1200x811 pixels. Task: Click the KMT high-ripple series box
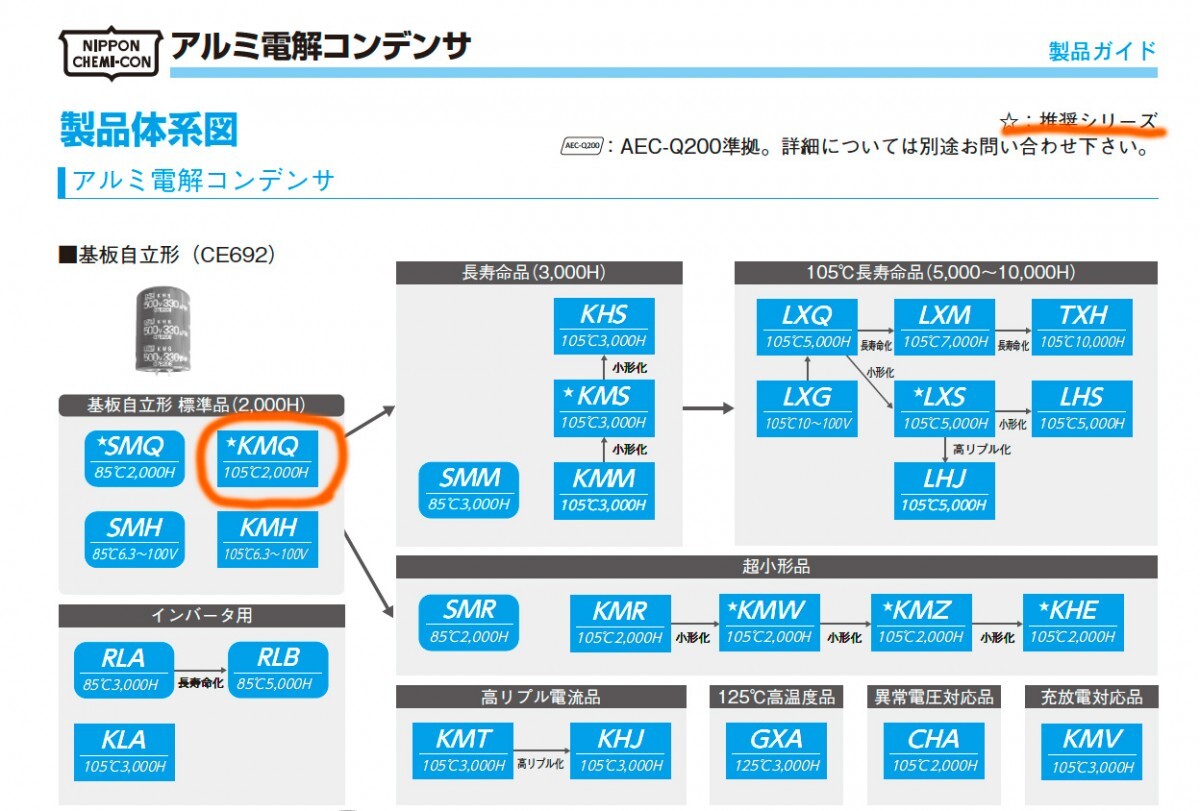[463, 752]
